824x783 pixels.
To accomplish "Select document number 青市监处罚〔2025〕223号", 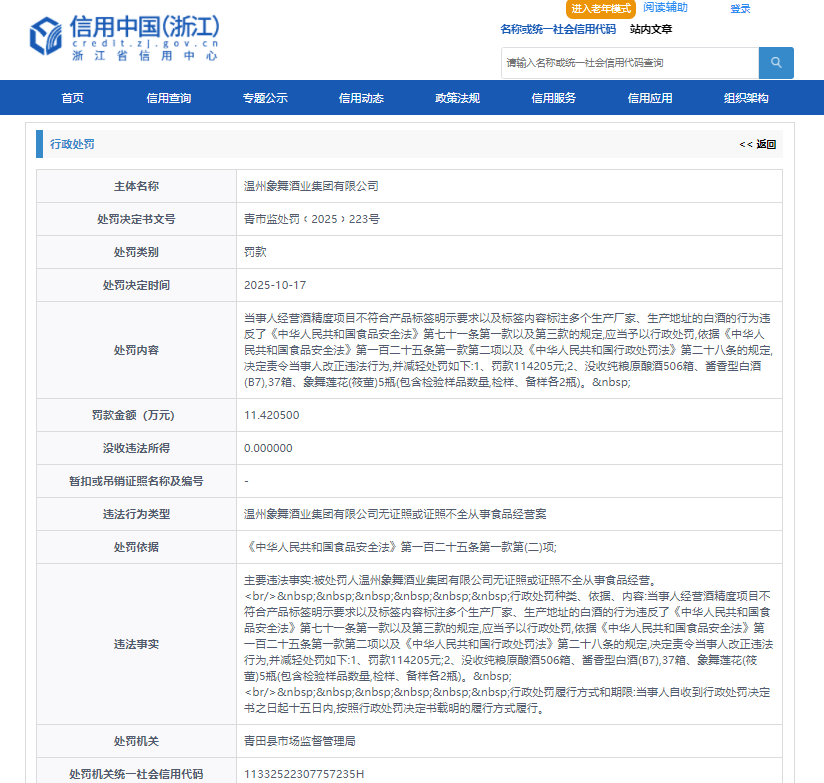I will click(312, 219).
